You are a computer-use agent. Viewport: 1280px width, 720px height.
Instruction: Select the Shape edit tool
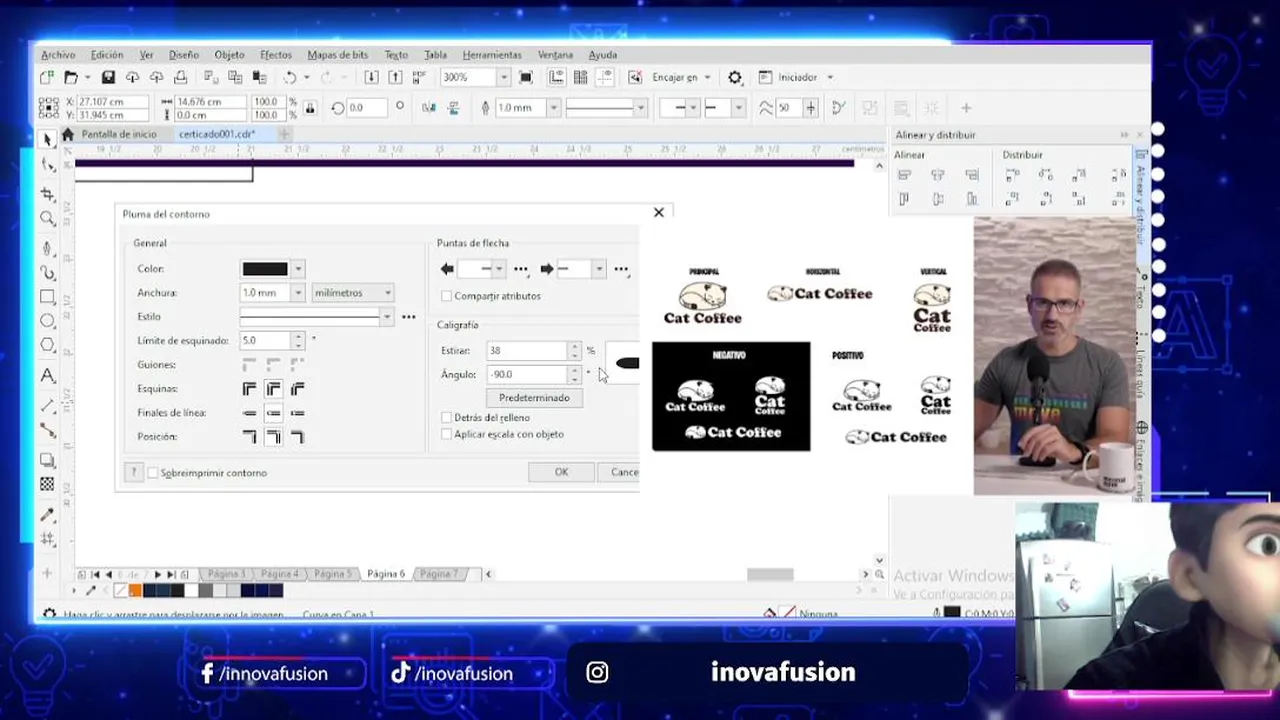tap(47, 165)
